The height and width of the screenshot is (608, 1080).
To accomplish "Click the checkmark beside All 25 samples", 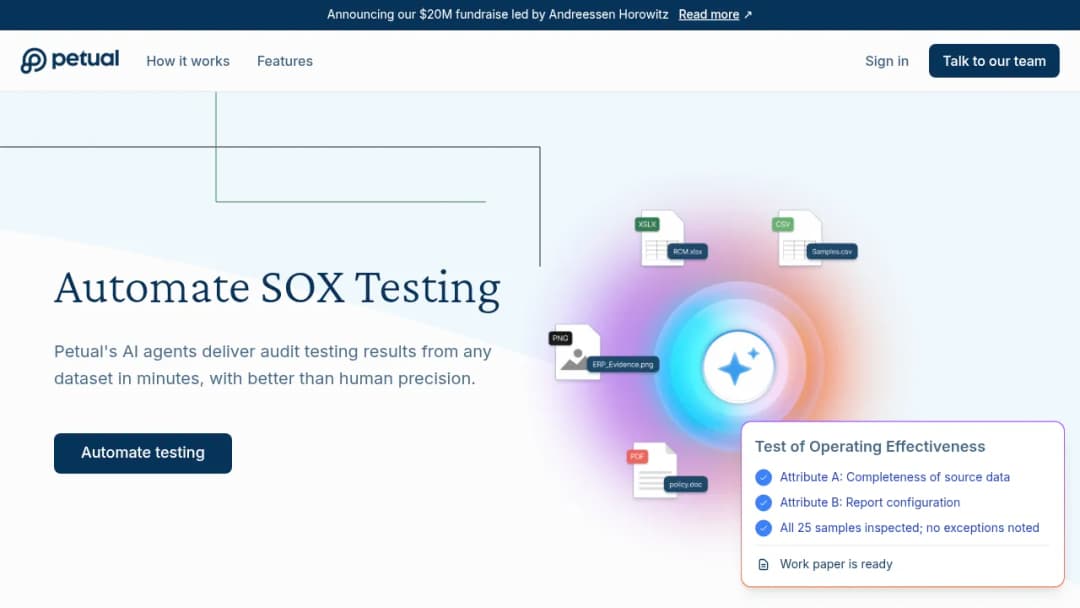I will click(763, 528).
